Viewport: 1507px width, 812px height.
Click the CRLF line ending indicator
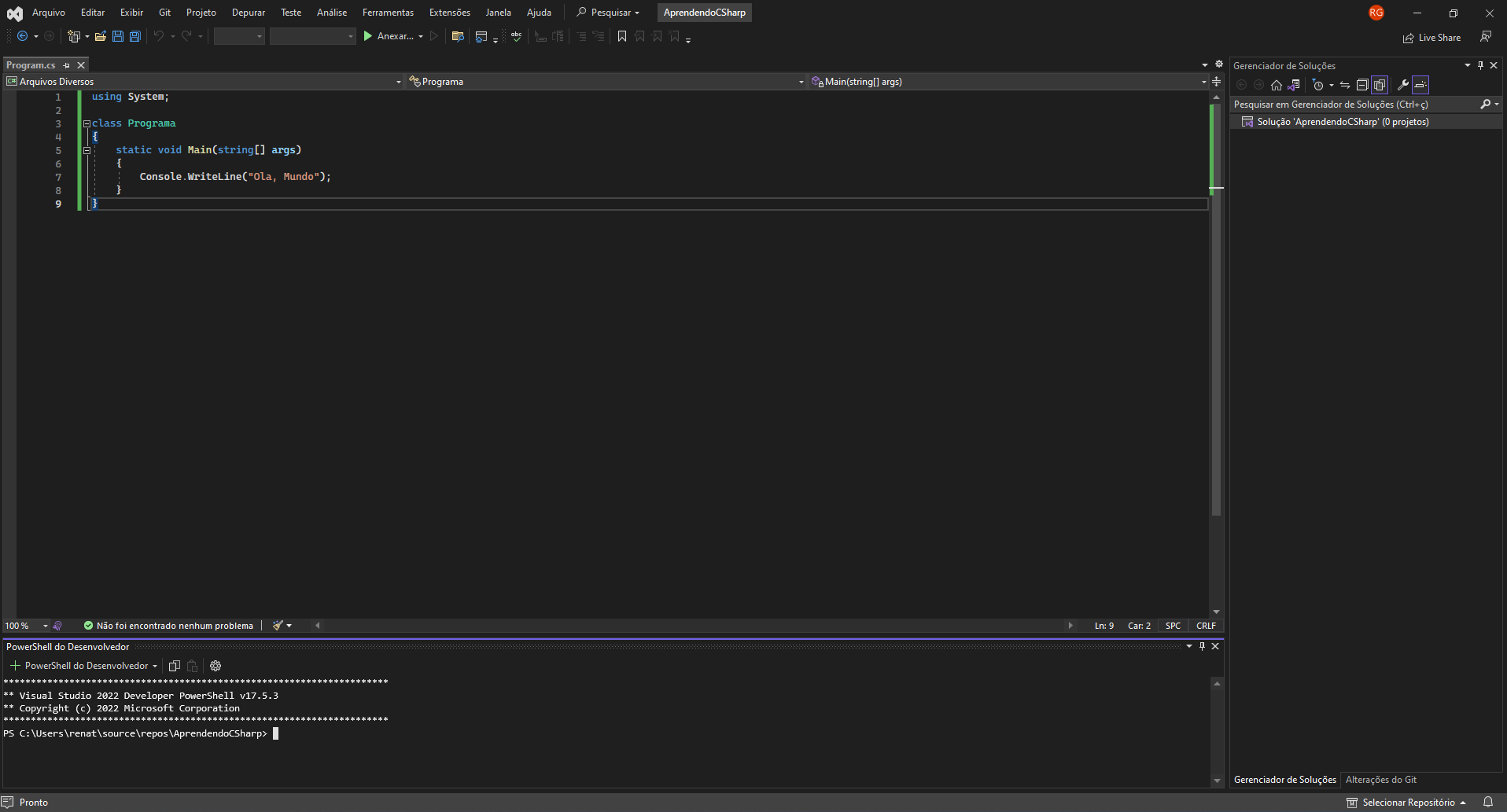click(x=1206, y=626)
